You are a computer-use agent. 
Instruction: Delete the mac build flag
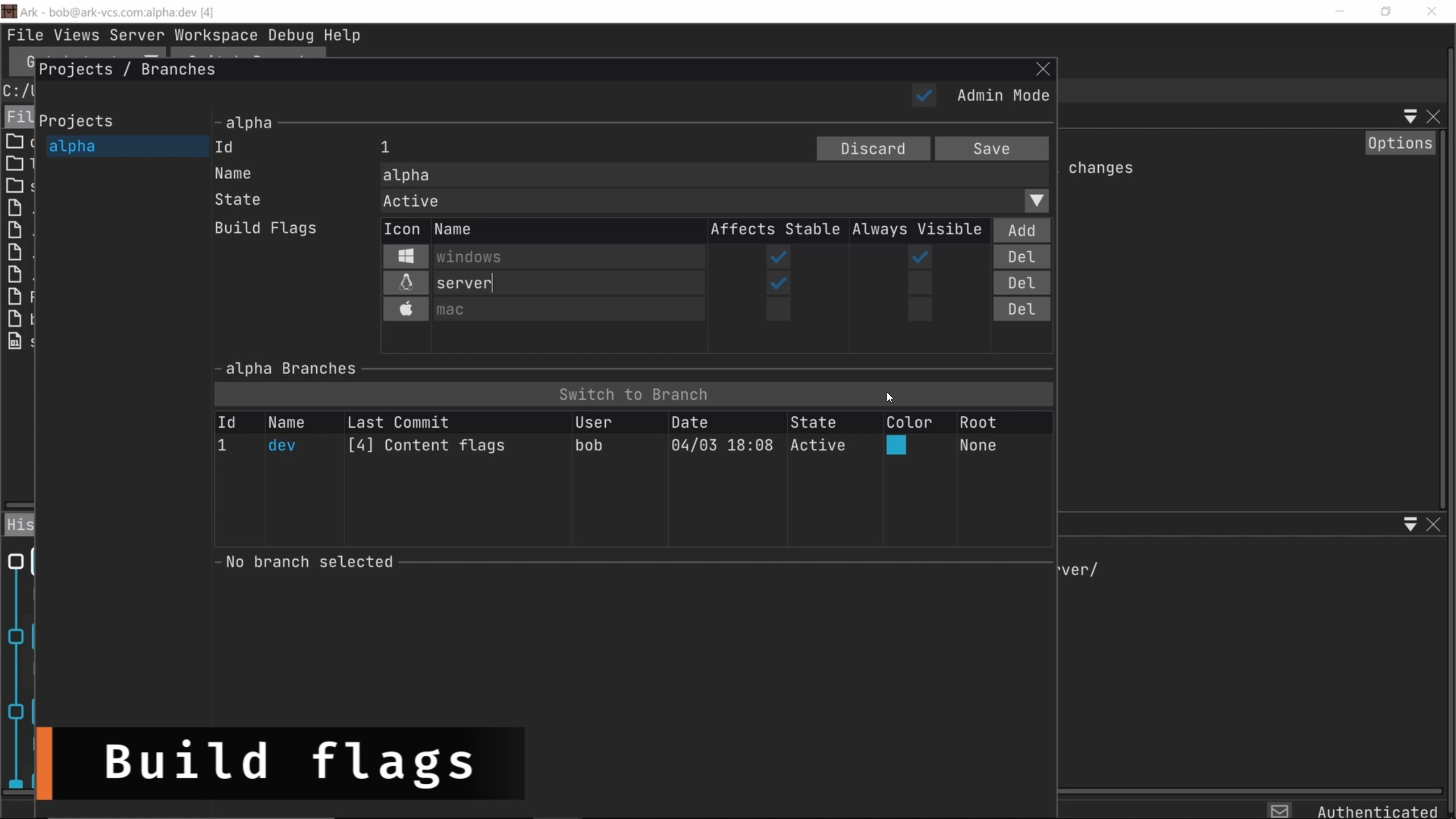[1021, 309]
